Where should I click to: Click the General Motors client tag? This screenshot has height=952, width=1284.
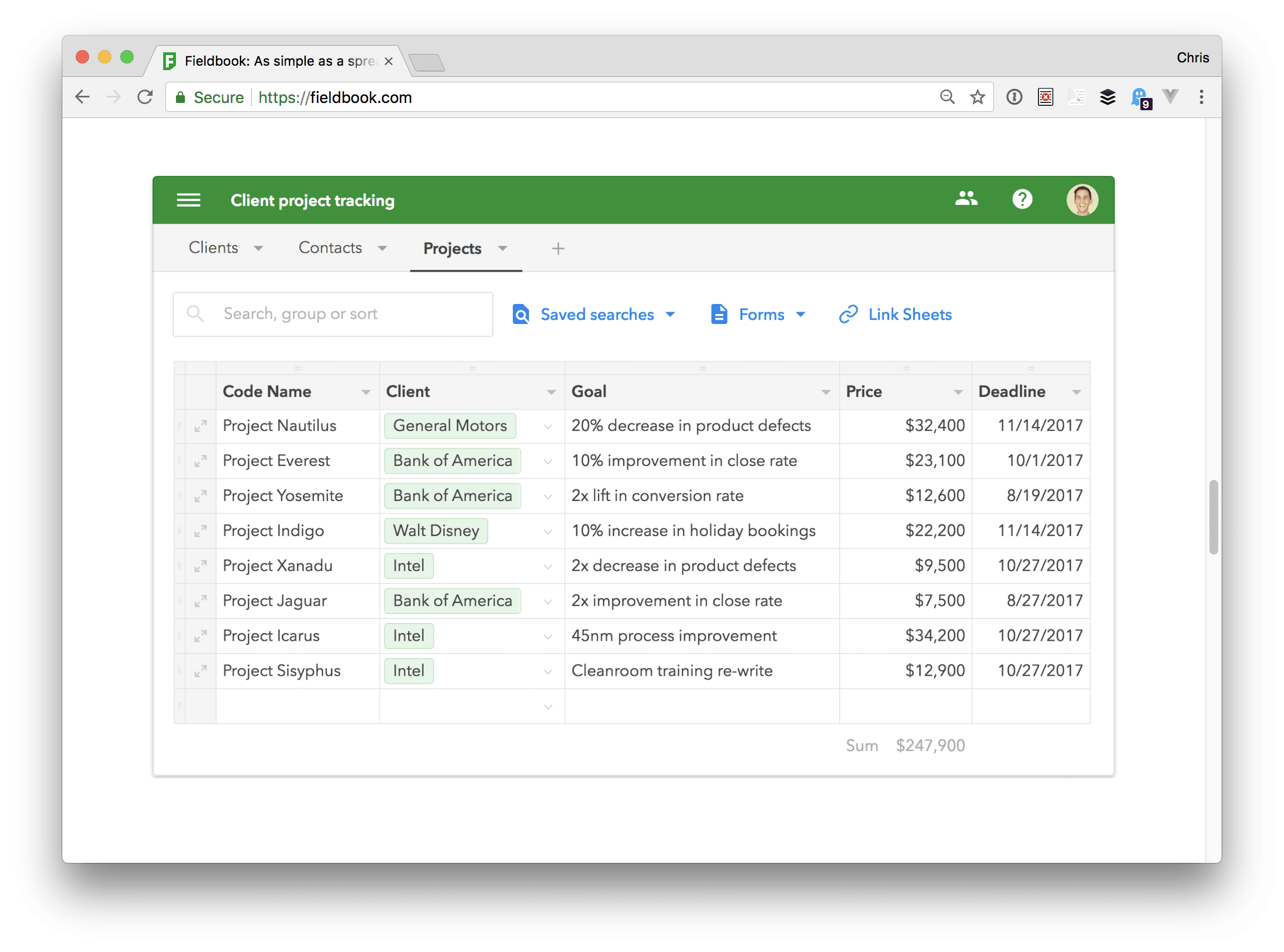tap(450, 426)
